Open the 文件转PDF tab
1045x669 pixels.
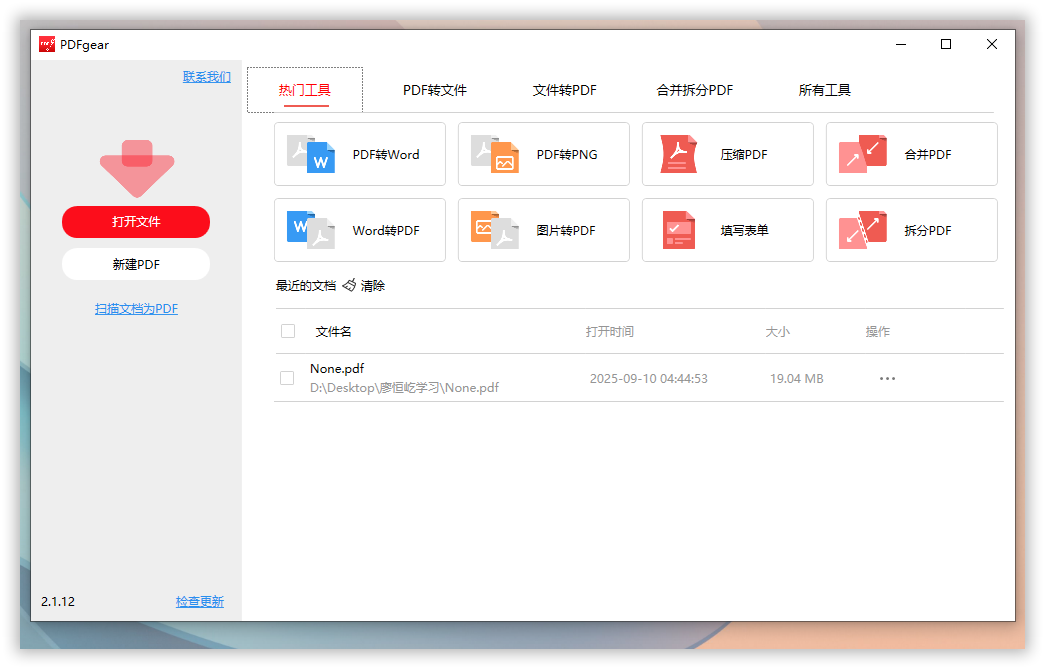565,90
